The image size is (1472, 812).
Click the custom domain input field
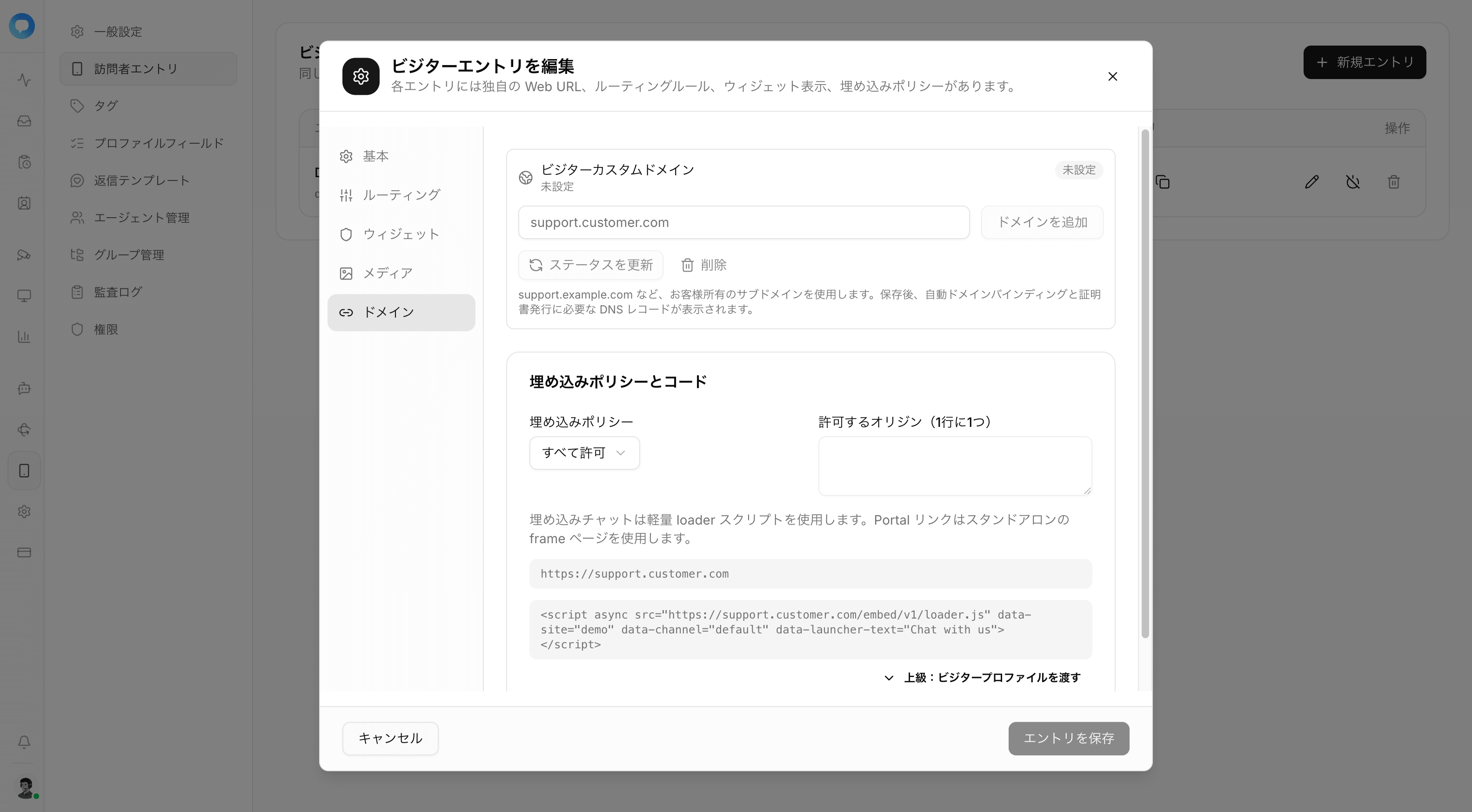(743, 223)
